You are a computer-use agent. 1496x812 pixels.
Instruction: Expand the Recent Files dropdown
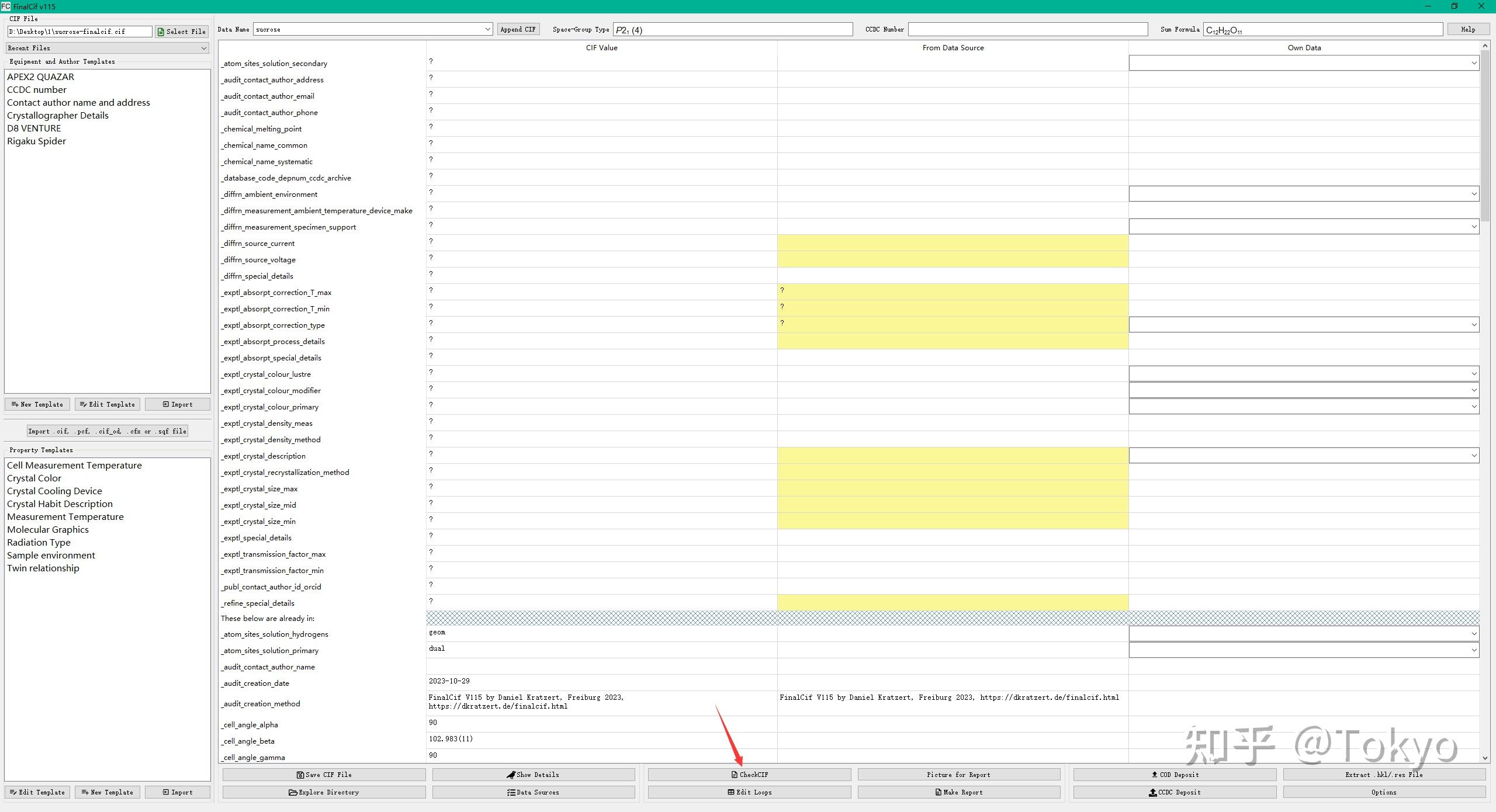(x=108, y=48)
